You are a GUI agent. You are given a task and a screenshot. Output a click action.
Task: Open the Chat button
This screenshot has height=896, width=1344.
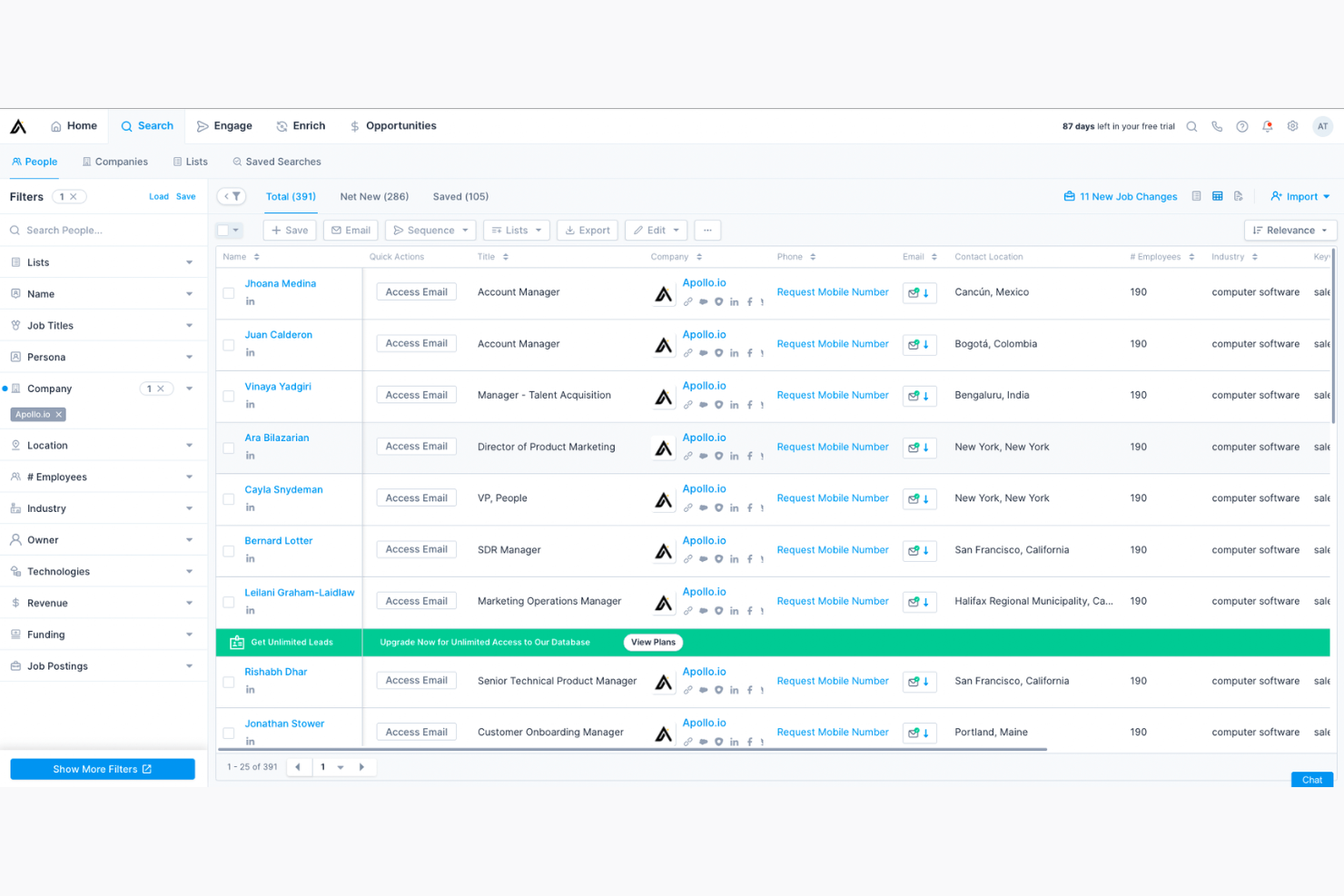(x=1312, y=780)
